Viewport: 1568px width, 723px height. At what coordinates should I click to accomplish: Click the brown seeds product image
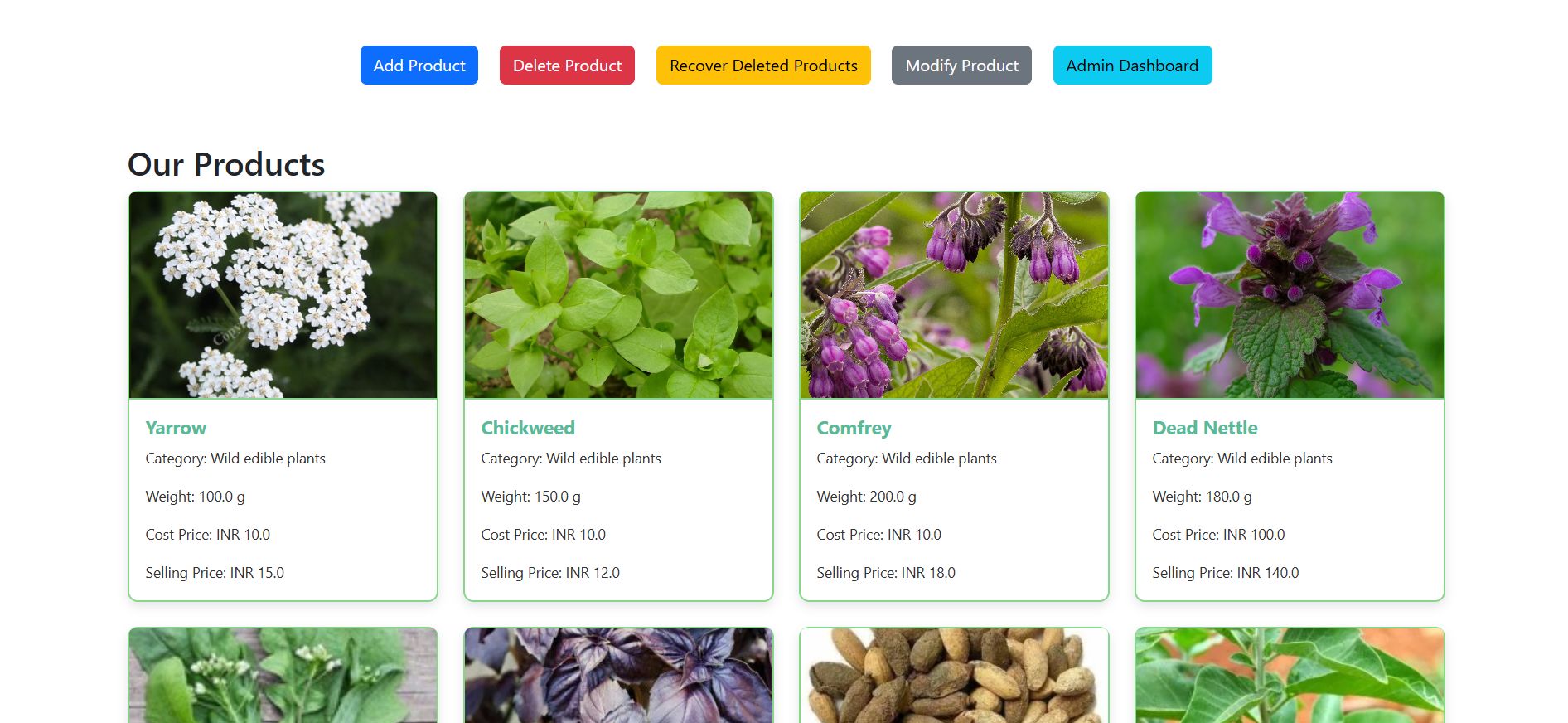click(x=954, y=676)
